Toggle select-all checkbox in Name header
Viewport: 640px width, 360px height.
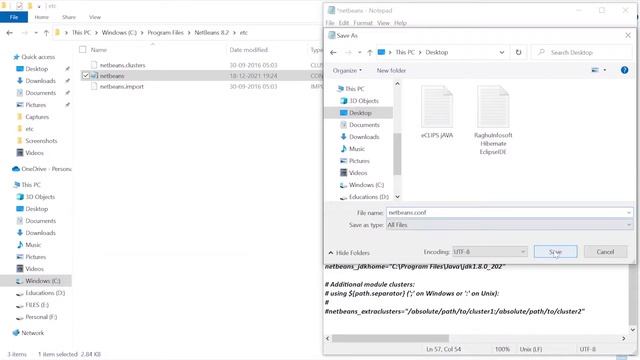pyautogui.click(x=83, y=50)
